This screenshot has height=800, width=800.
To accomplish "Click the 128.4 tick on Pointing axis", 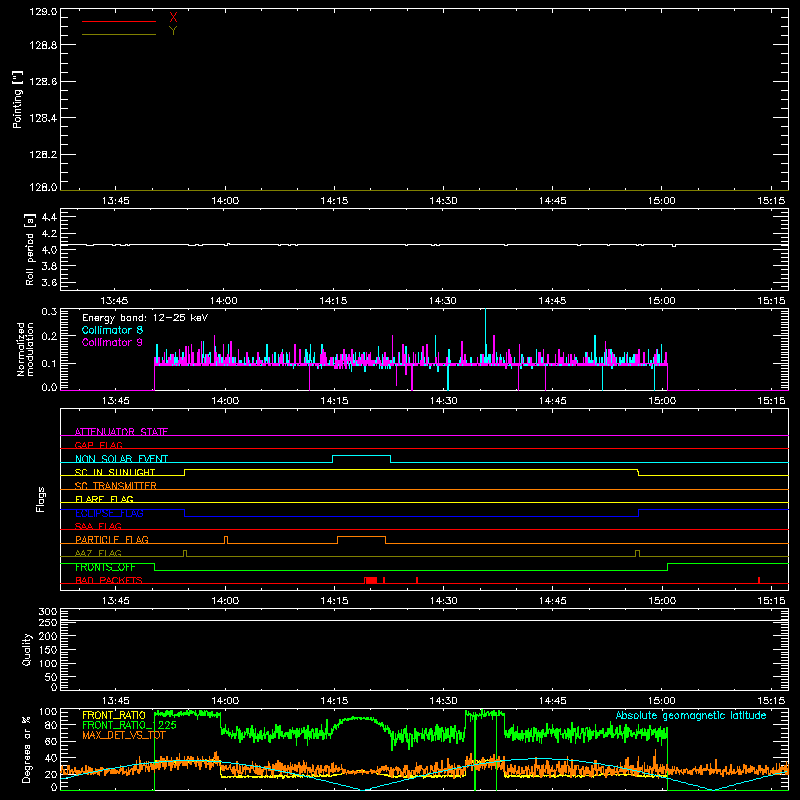I will coord(43,118).
